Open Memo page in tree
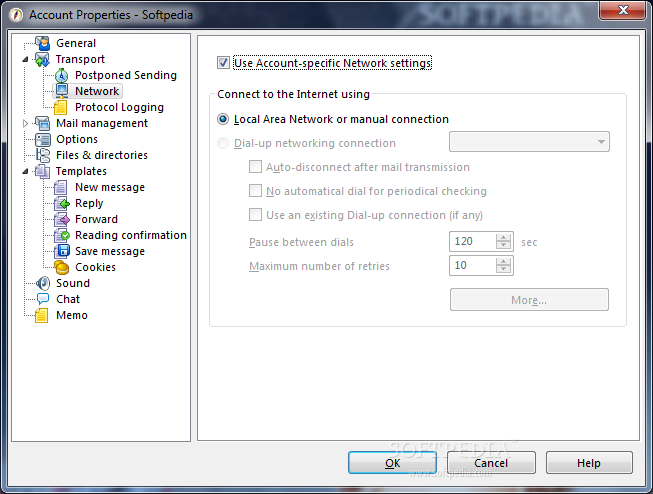Screen dimensions: 653x494 coord(72,315)
